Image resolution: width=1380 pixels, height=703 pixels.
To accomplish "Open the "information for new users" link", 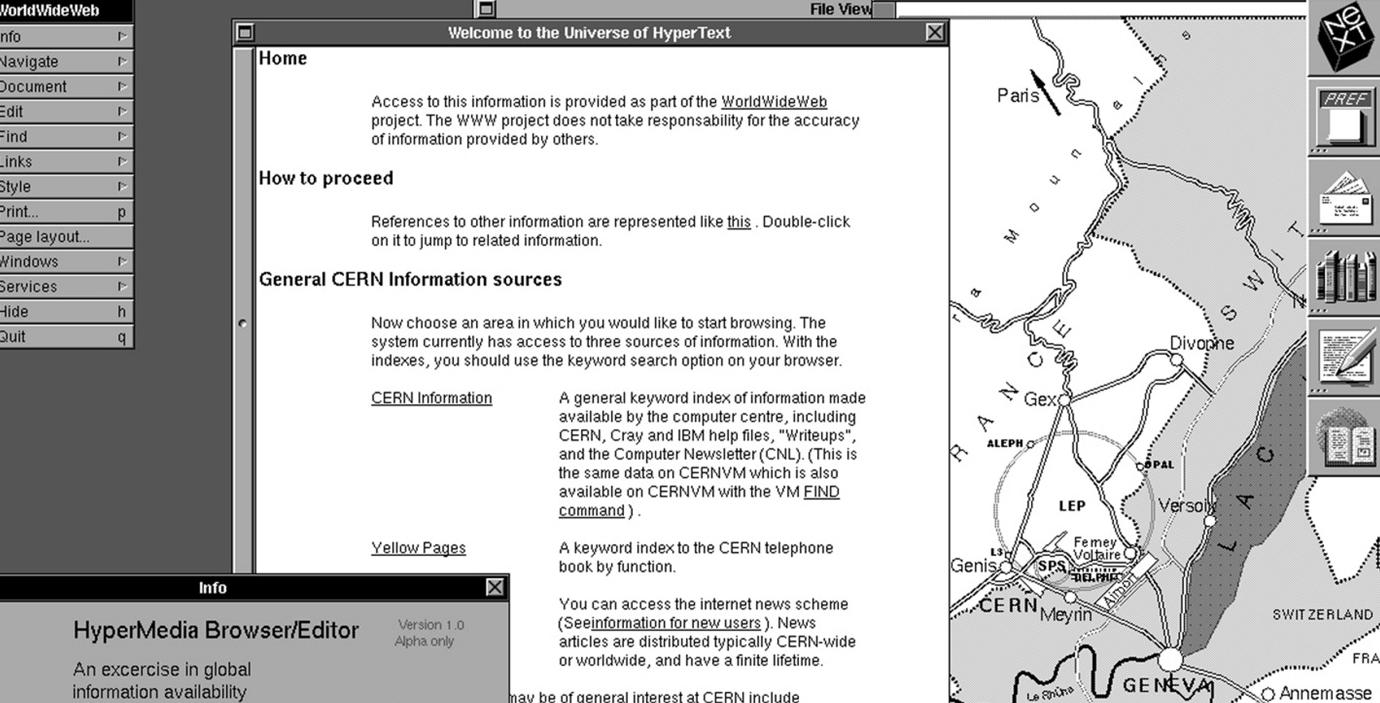I will pos(675,623).
